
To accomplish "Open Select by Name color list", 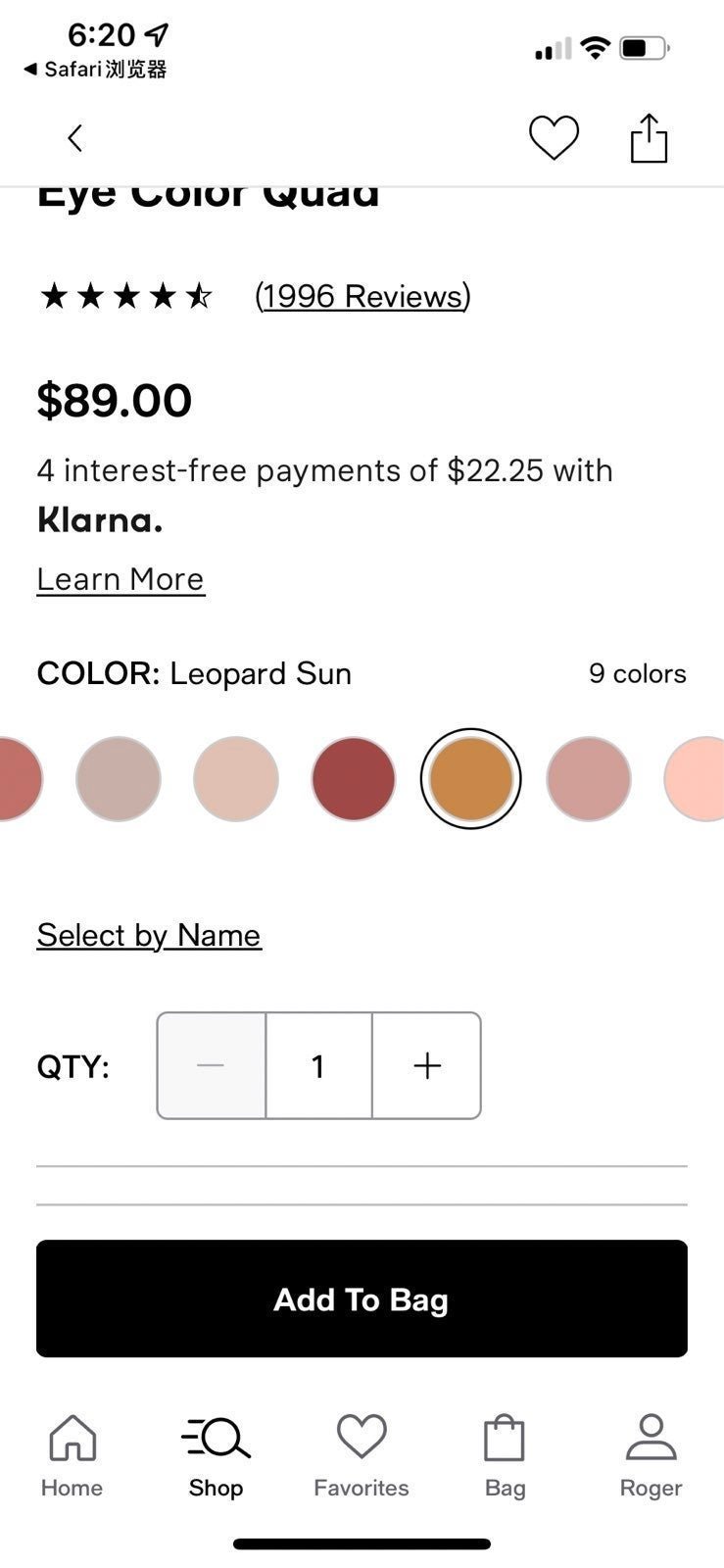I will pos(149,935).
